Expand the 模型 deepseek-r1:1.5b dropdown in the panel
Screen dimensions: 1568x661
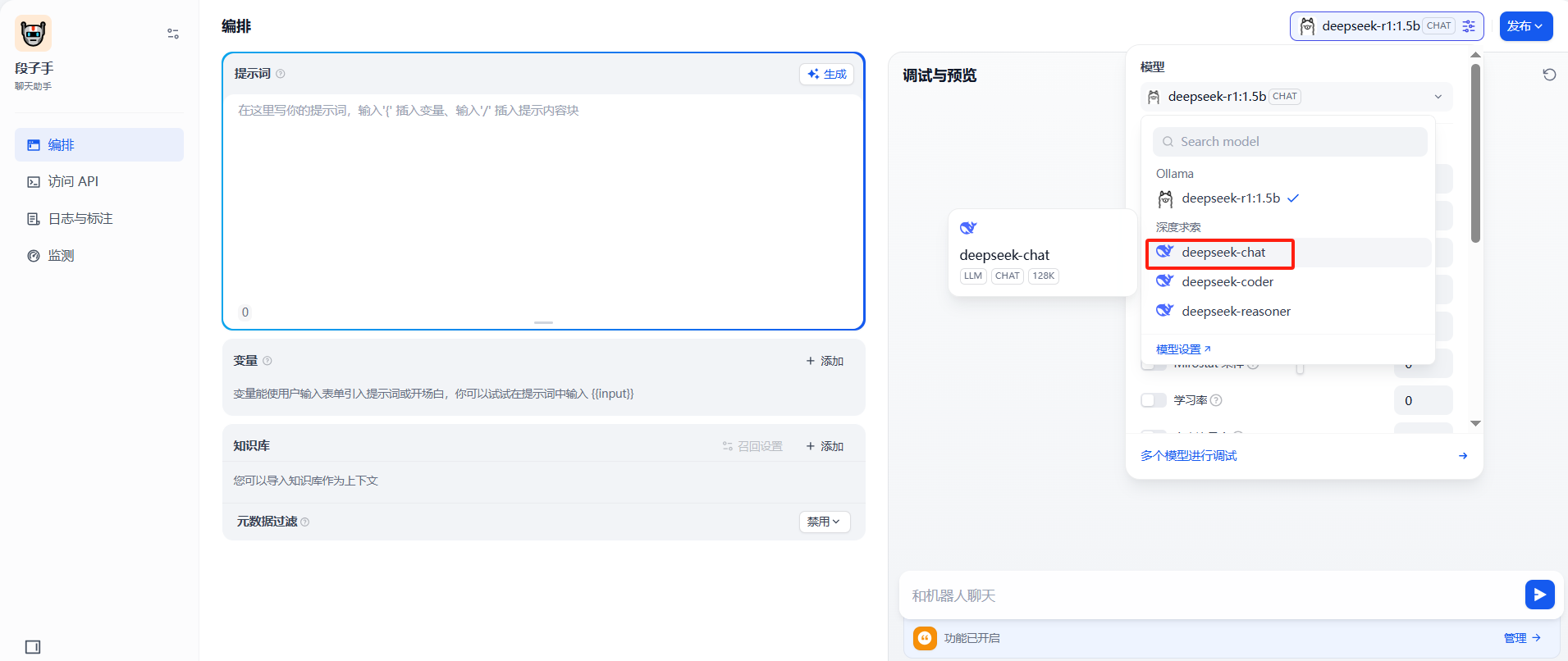tap(1296, 97)
